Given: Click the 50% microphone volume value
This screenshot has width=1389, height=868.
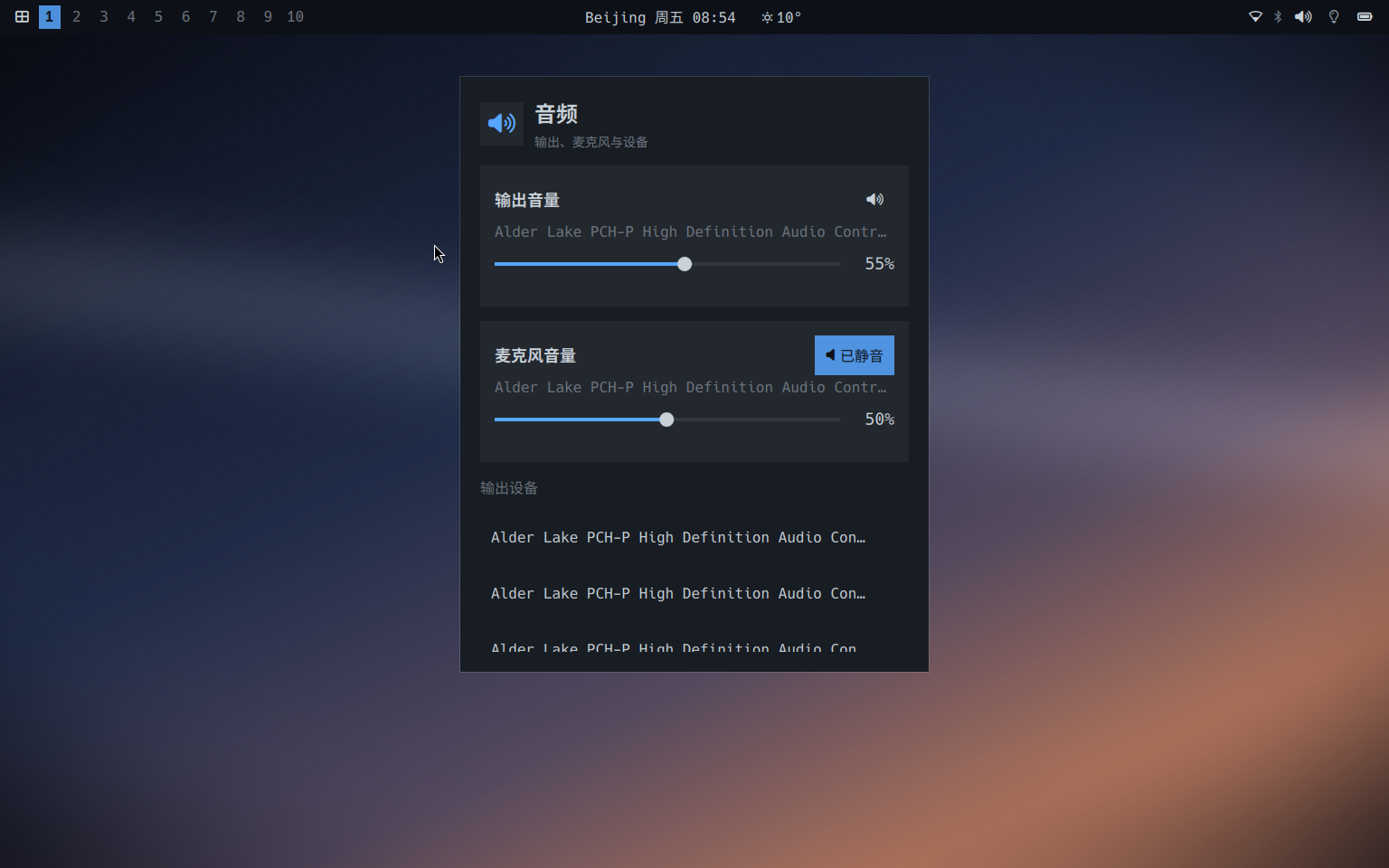Looking at the screenshot, I should coord(880,419).
